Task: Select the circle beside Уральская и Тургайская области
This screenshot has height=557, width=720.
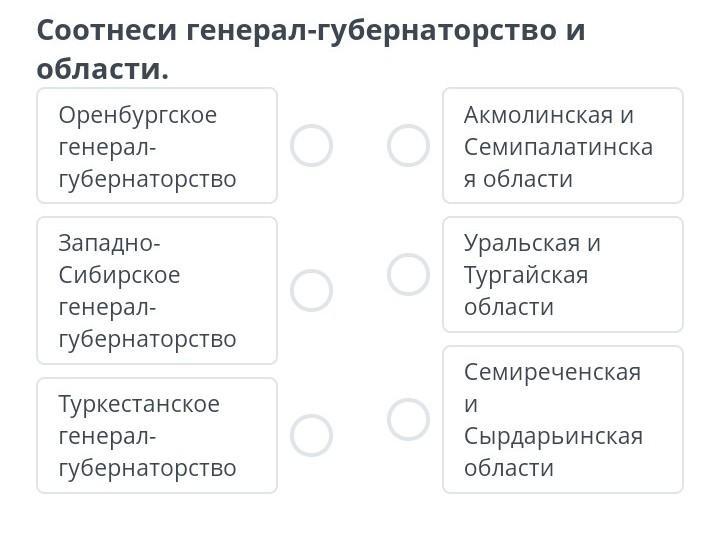Action: point(408,274)
